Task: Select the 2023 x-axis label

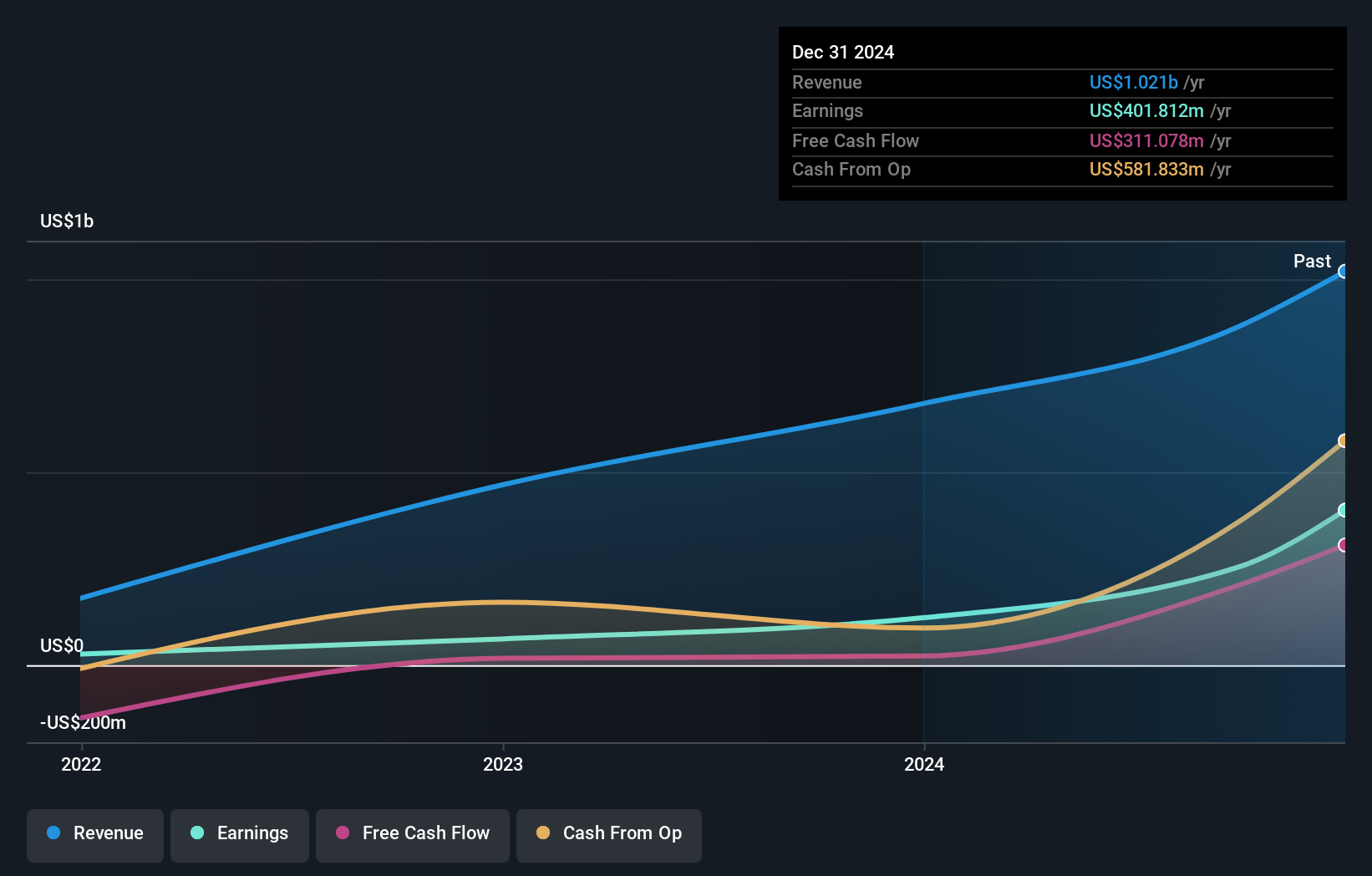Action: click(503, 764)
